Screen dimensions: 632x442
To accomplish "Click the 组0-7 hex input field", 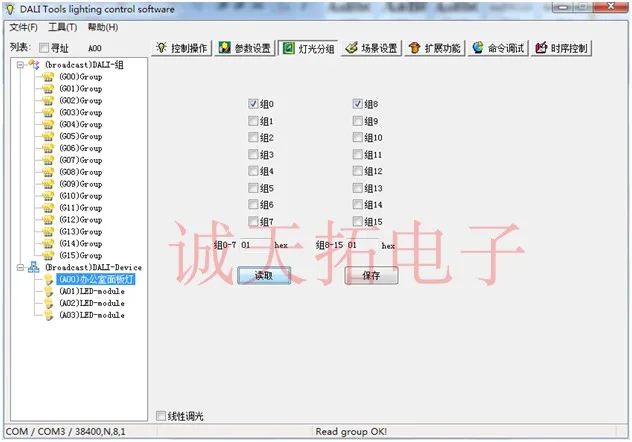I will (x=256, y=245).
